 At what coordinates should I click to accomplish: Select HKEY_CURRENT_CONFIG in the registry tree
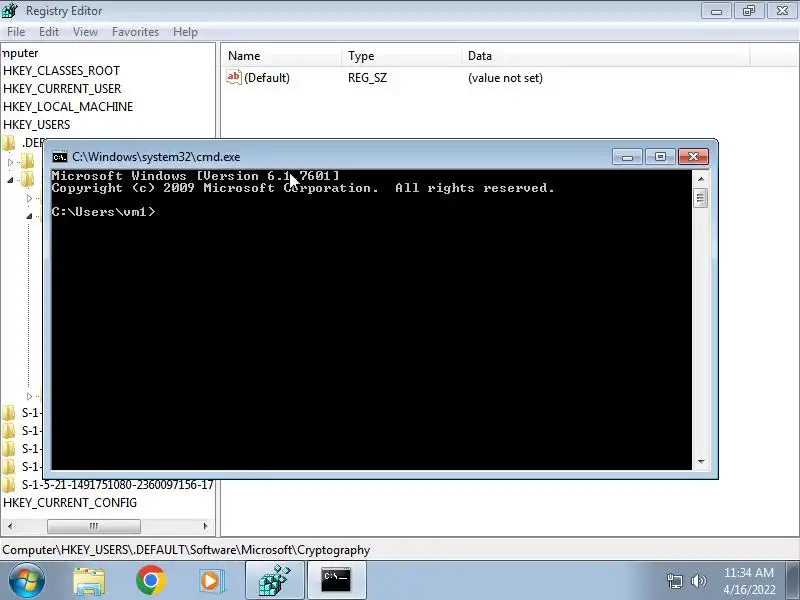click(70, 503)
